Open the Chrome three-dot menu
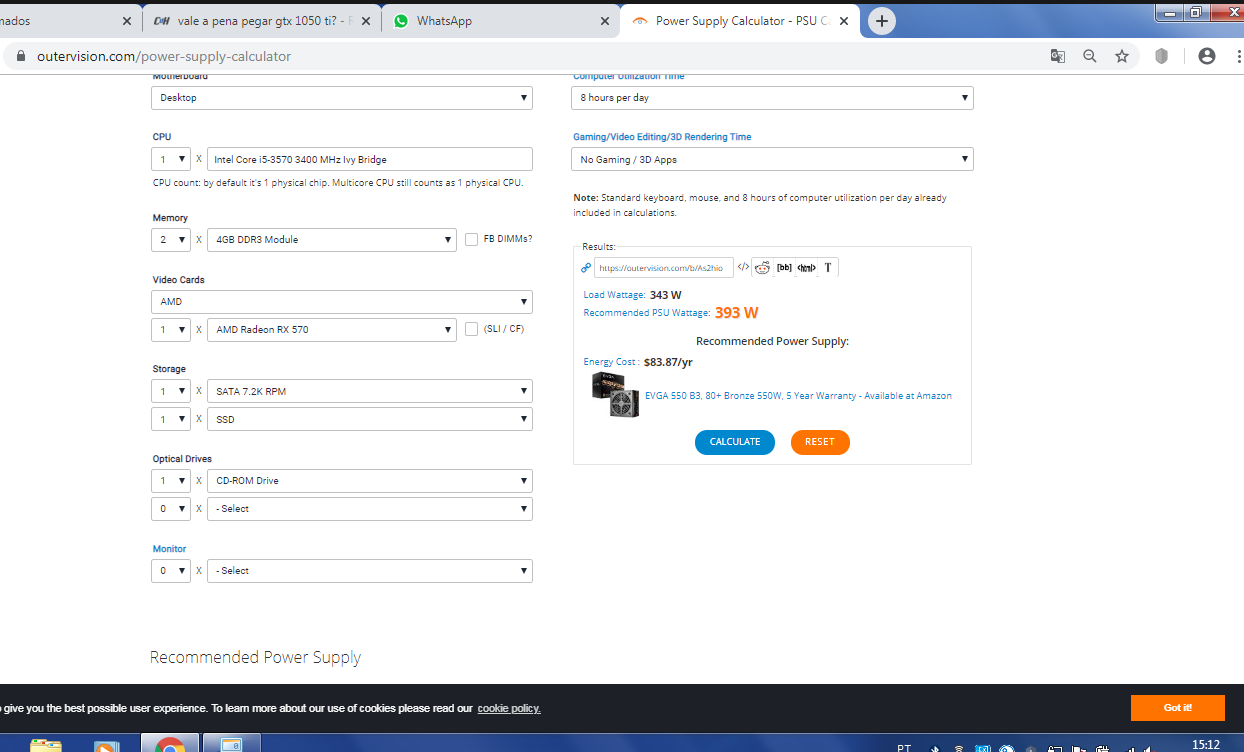This screenshot has height=752, width=1244. 1237,56
